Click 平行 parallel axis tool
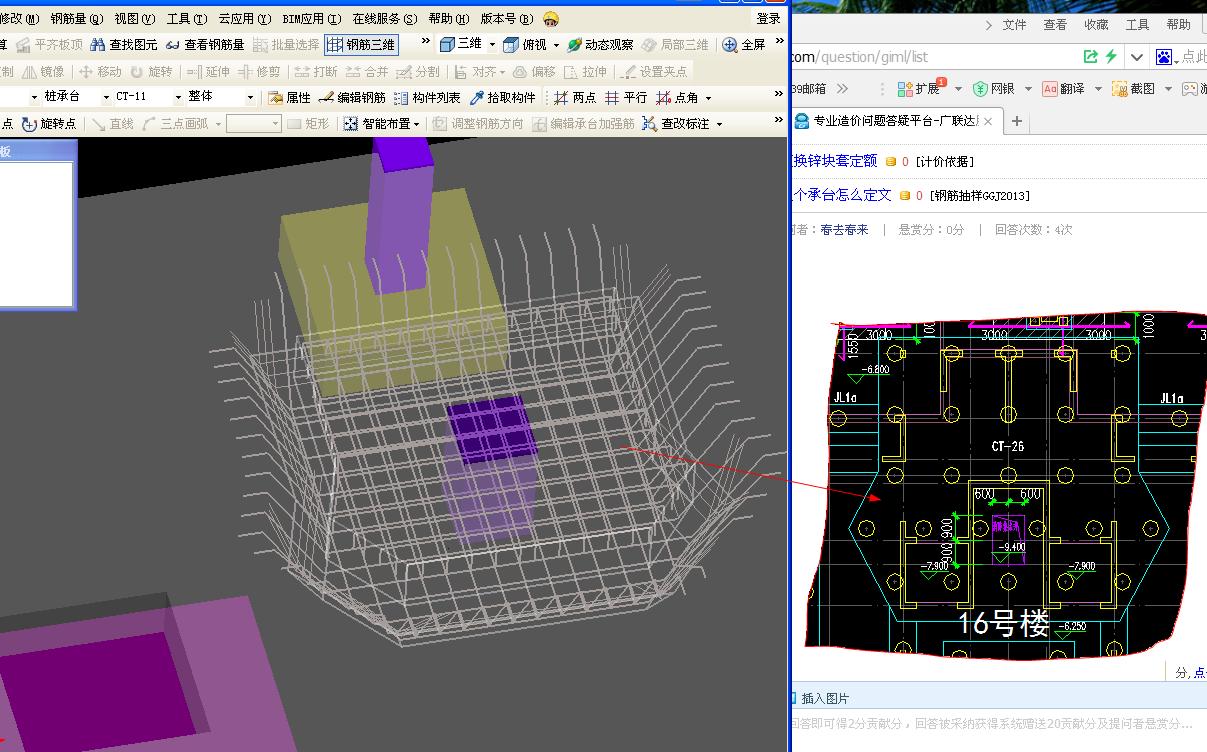The image size is (1207, 752). (626, 97)
